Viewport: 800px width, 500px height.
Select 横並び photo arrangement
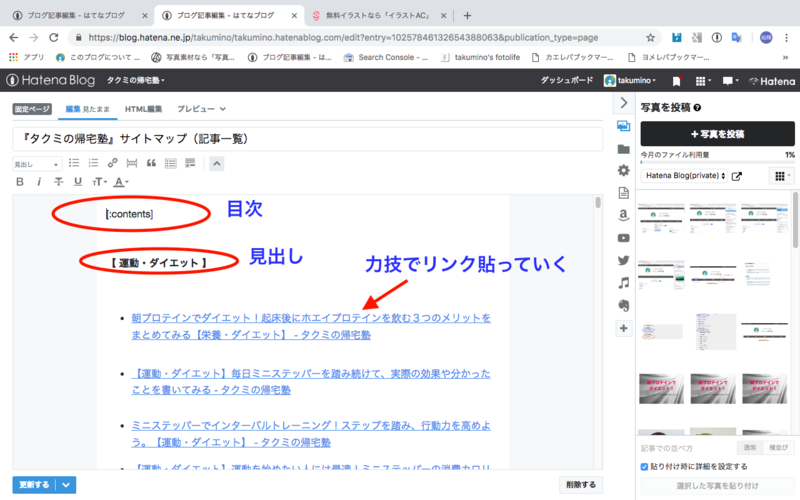tap(778, 447)
